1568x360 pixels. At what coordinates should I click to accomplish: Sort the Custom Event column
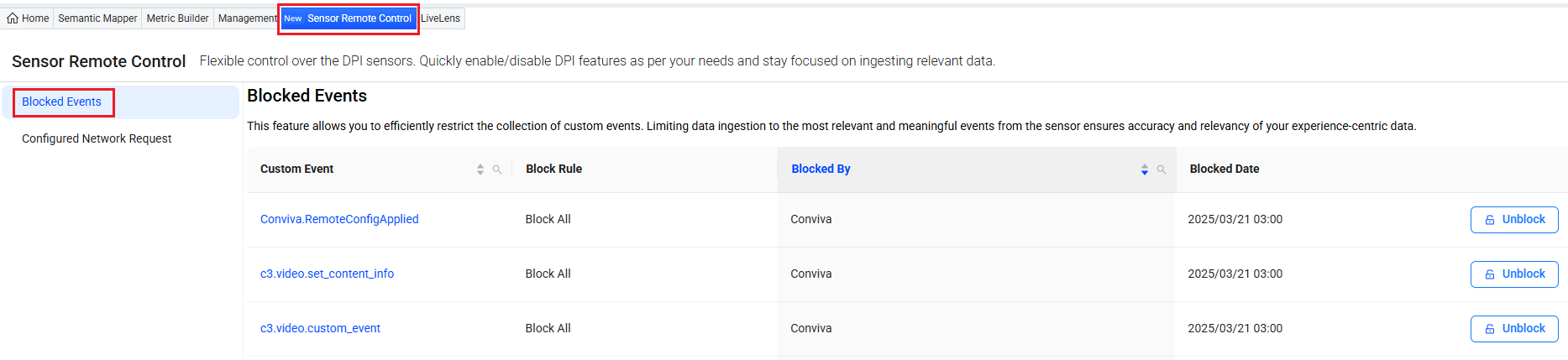480,170
